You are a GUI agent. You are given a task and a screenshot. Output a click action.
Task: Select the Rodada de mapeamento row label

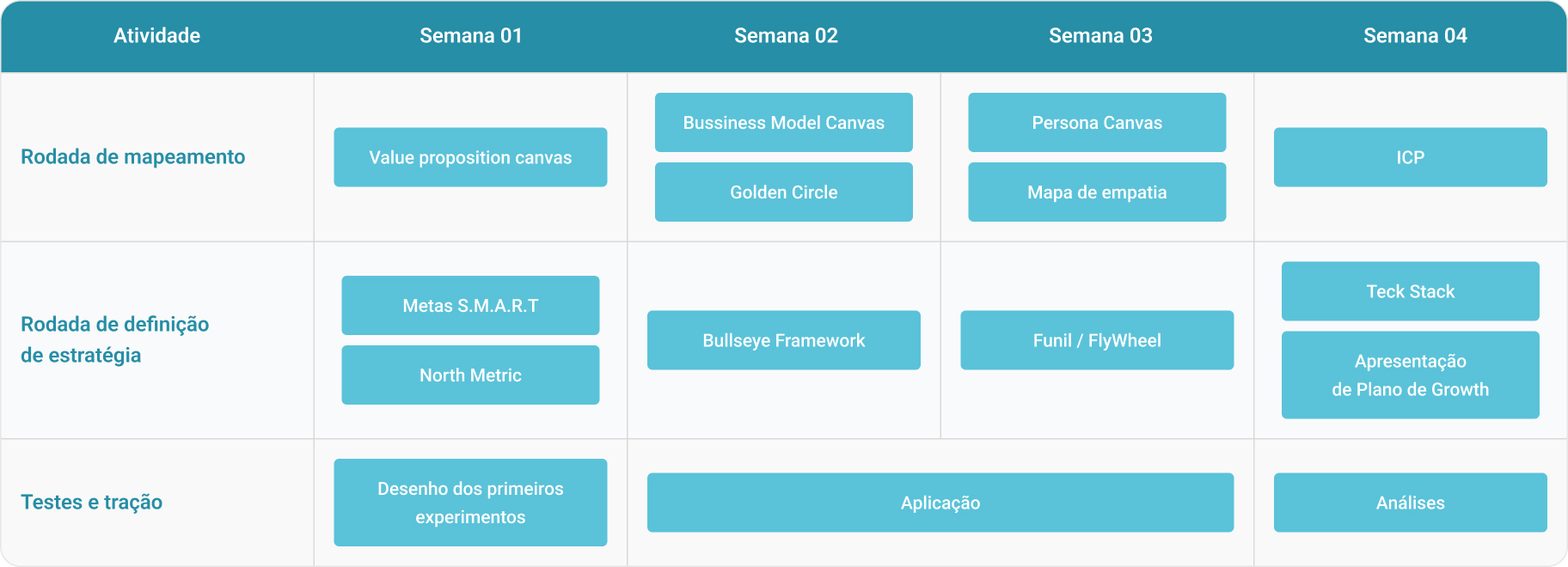(x=133, y=157)
